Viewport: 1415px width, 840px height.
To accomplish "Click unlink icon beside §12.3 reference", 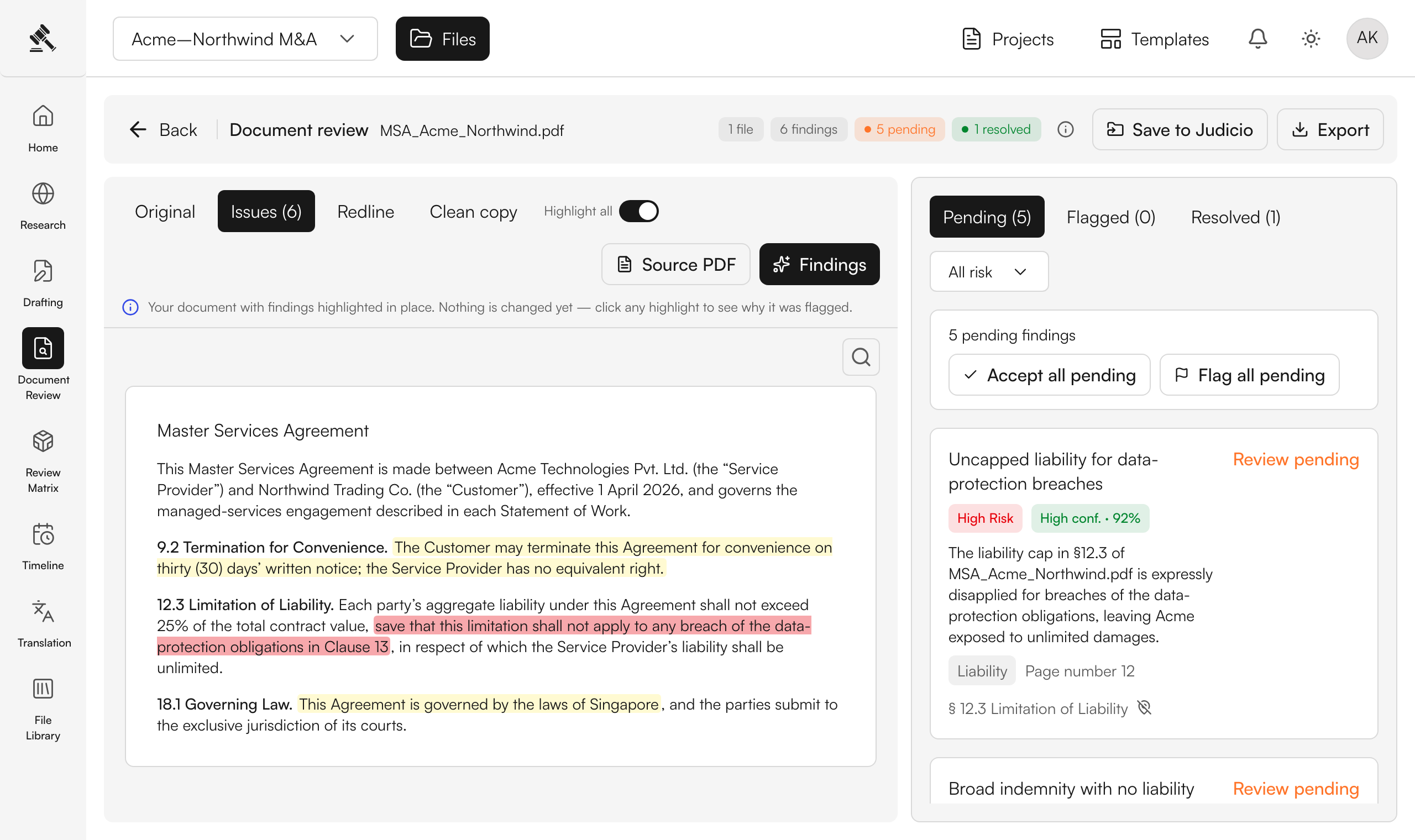I will tap(1145, 708).
